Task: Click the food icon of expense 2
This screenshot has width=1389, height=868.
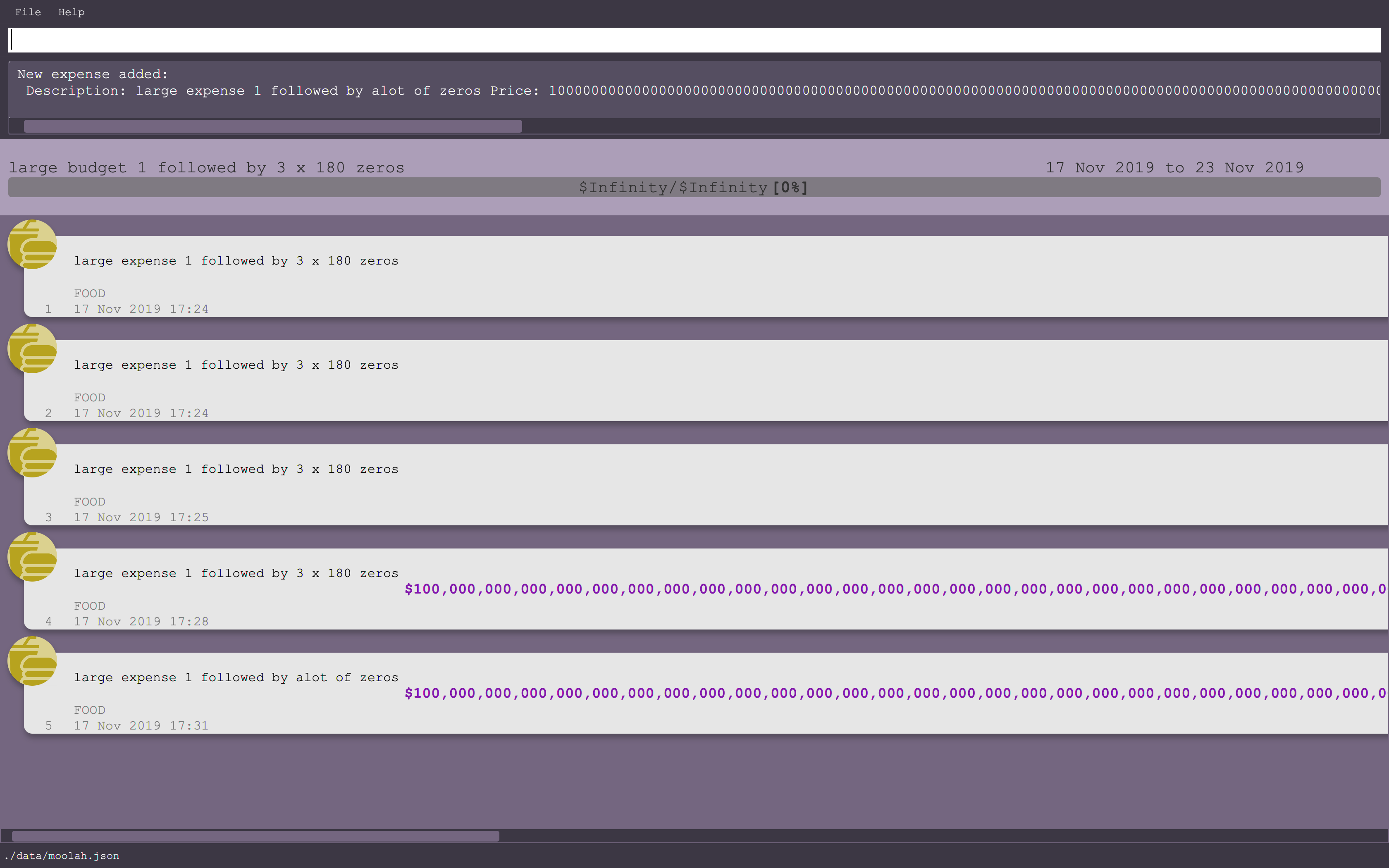Action: tap(32, 348)
